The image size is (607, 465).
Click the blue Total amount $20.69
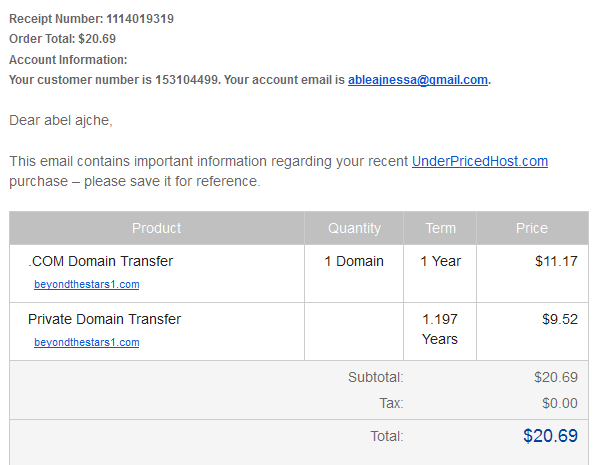(x=550, y=436)
